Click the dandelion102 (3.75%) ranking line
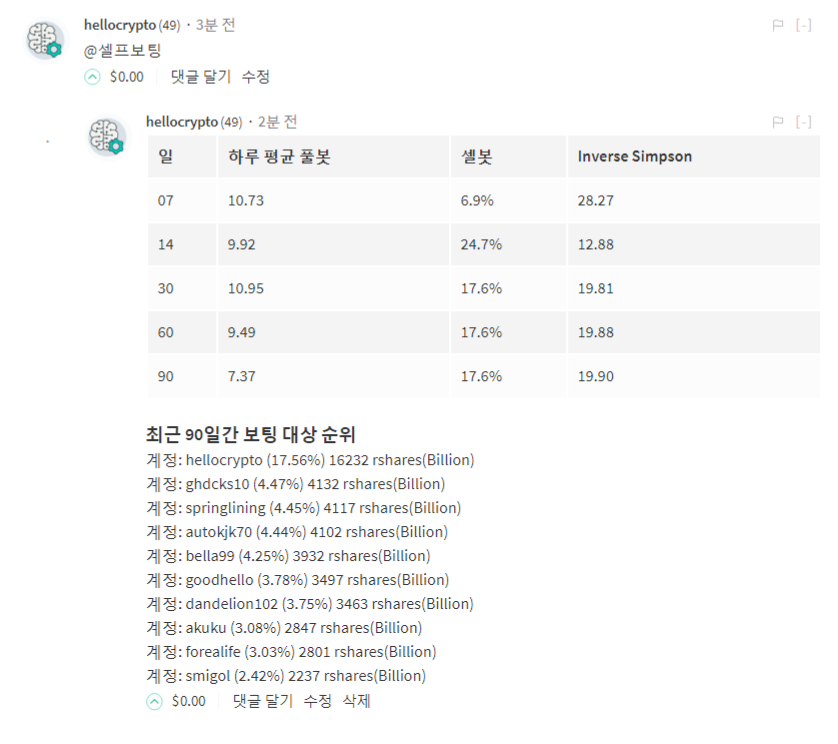The image size is (838, 744). [310, 604]
